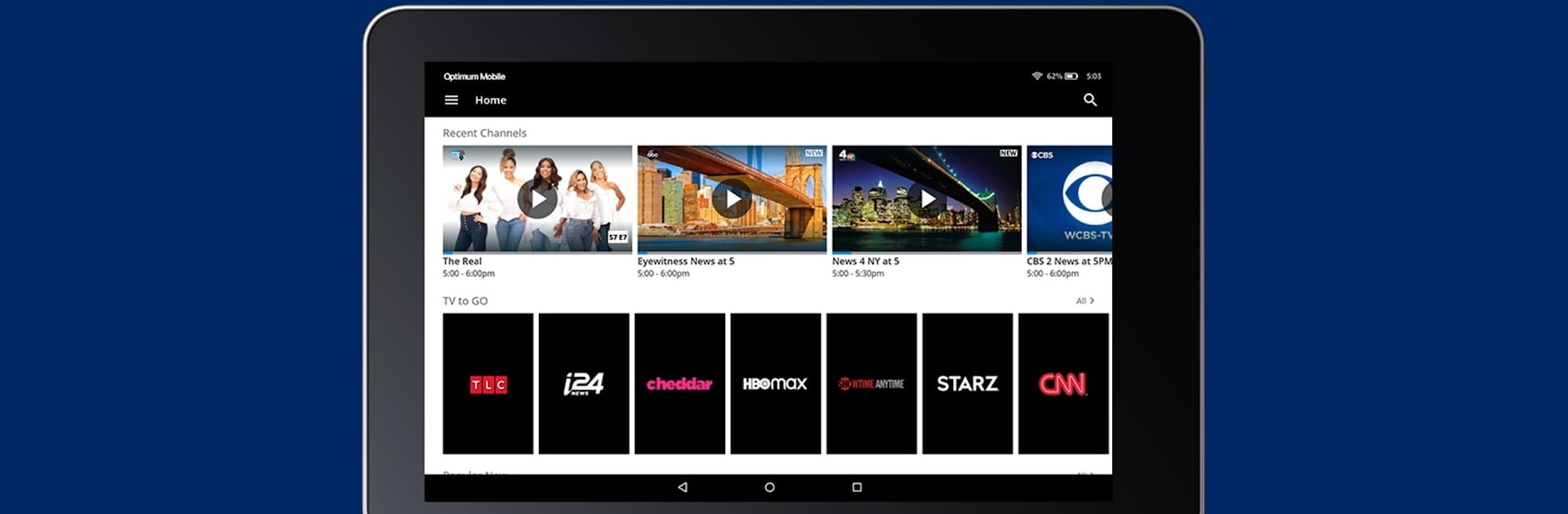The height and width of the screenshot is (514, 1568).
Task: Tap the Android back button
Action: 683,487
